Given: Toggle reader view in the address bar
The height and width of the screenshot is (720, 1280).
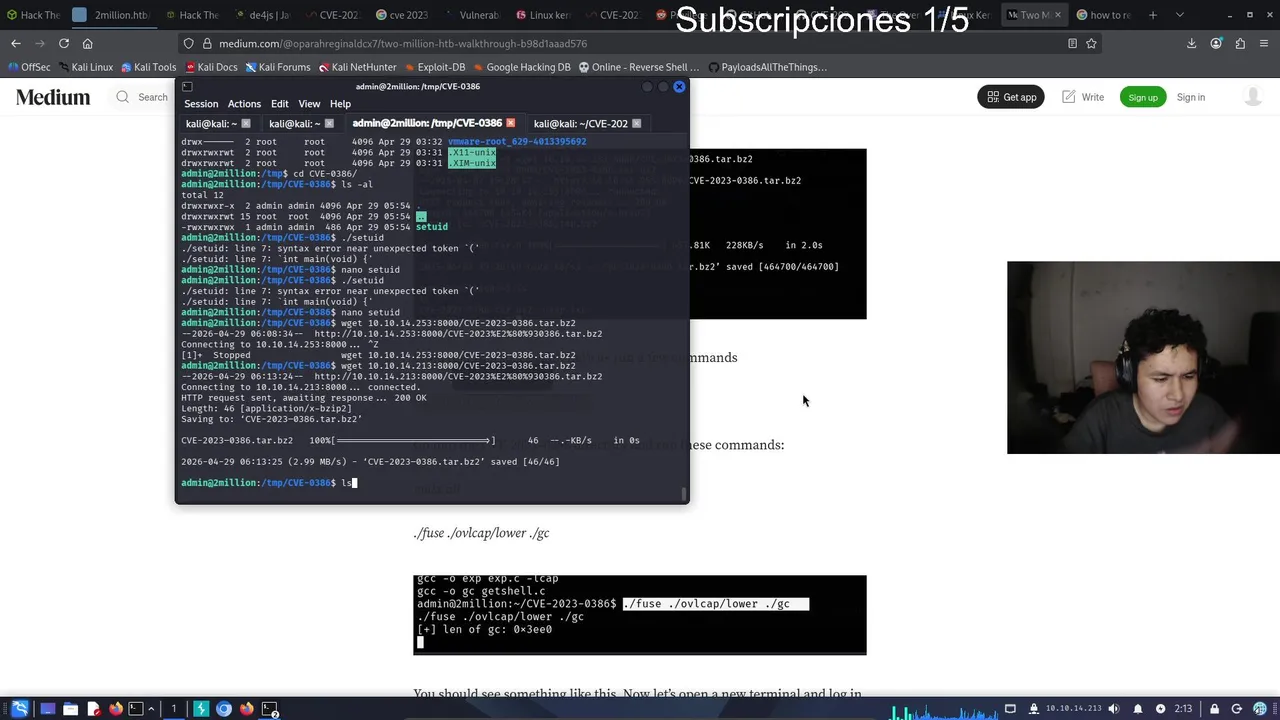Looking at the screenshot, I should (1072, 43).
